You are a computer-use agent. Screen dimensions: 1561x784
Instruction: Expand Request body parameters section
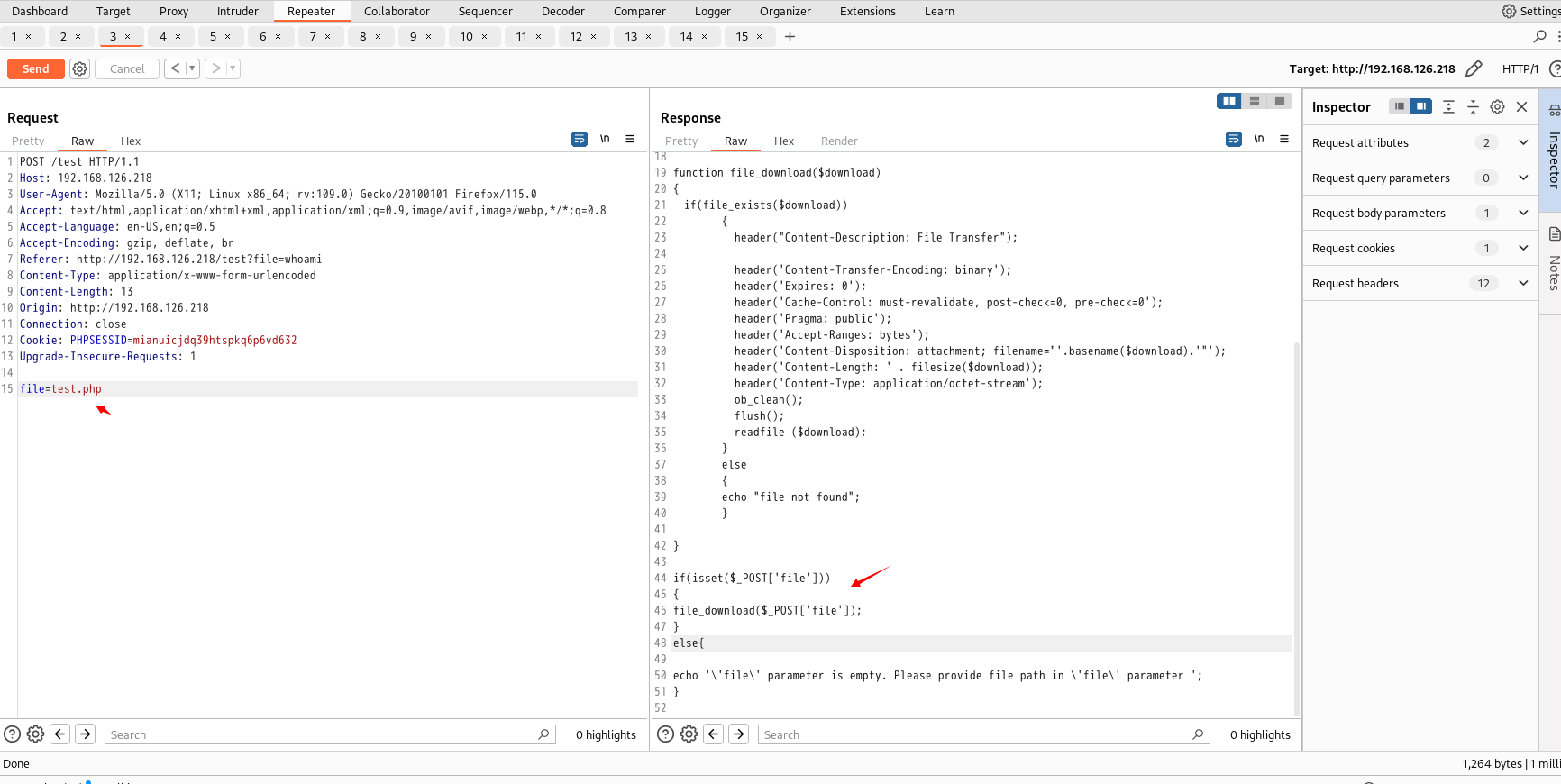[x=1420, y=213]
